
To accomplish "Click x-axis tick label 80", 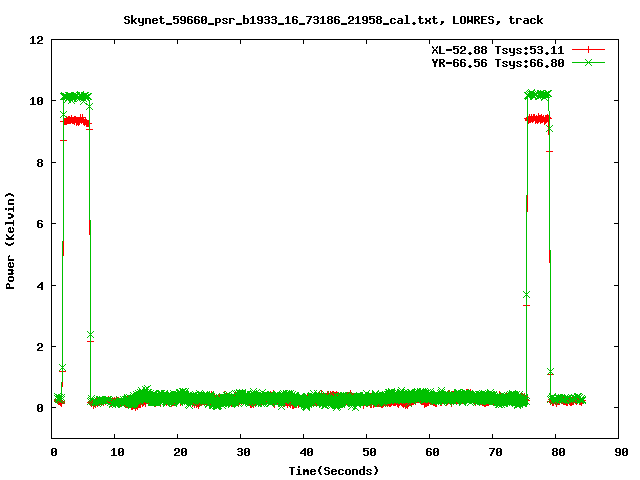I will click(x=558, y=452).
